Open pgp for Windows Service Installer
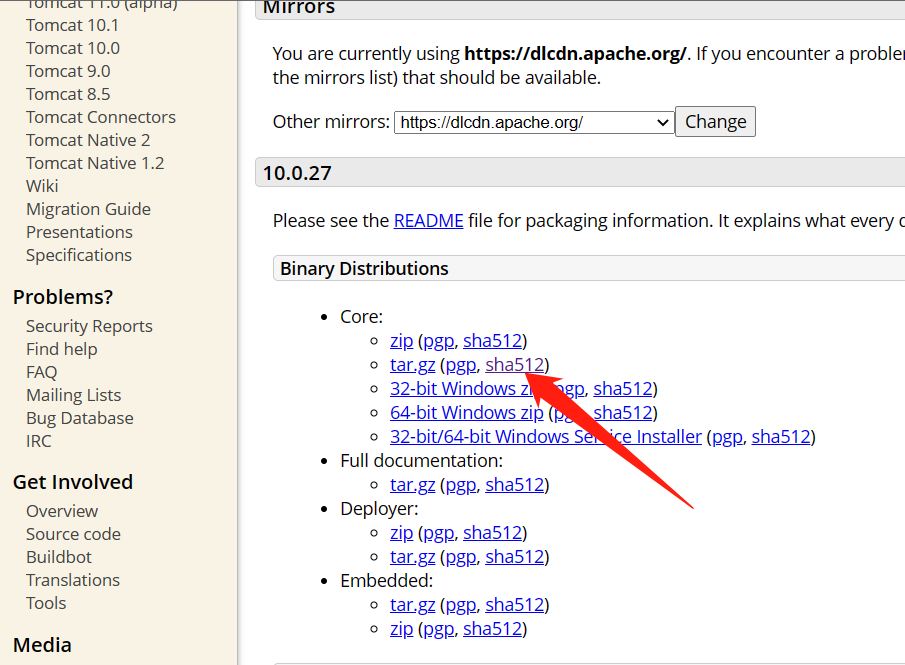Screen dimensions: 905x665 point(728,437)
